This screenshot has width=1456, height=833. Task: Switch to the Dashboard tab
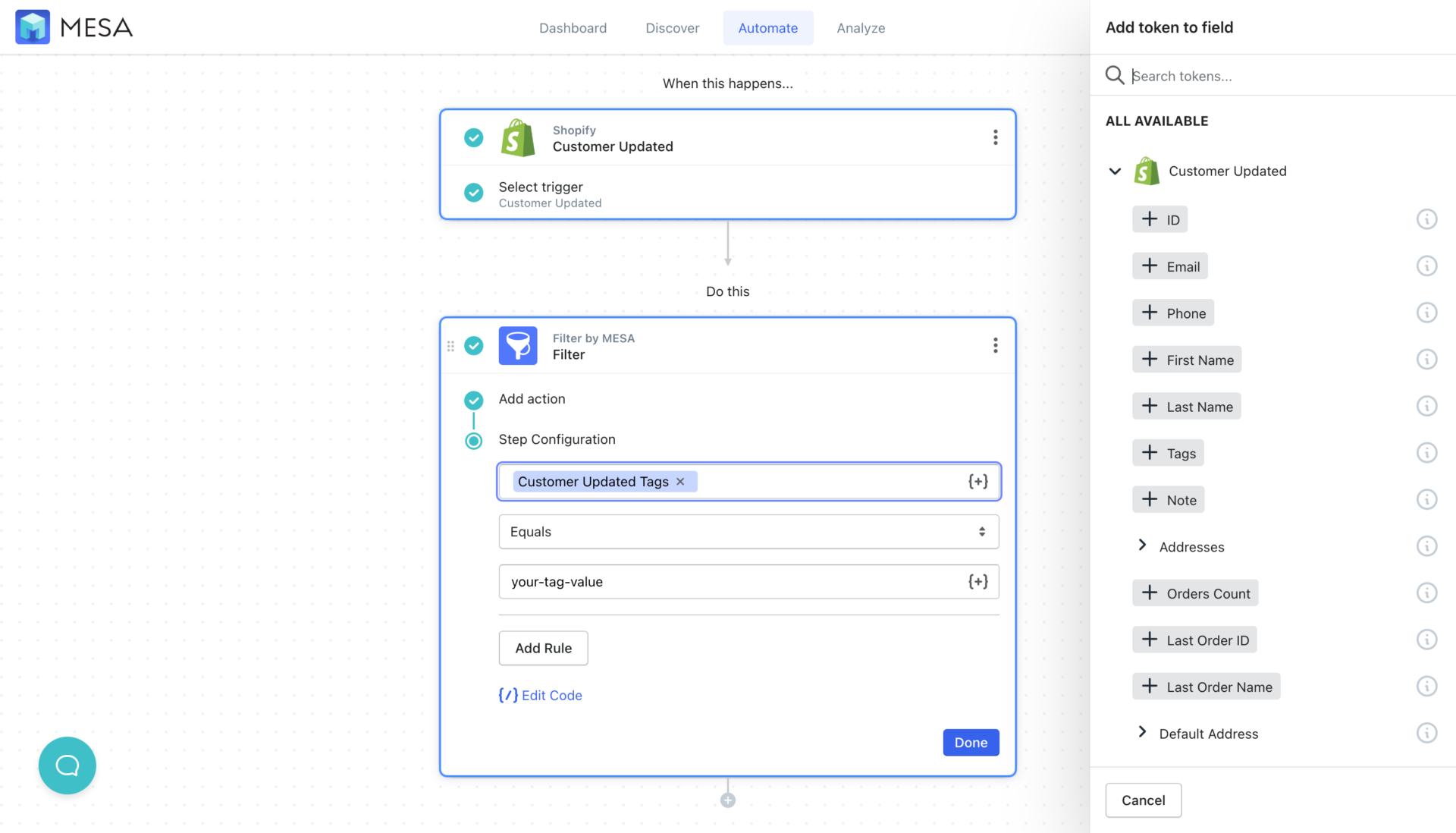573,27
